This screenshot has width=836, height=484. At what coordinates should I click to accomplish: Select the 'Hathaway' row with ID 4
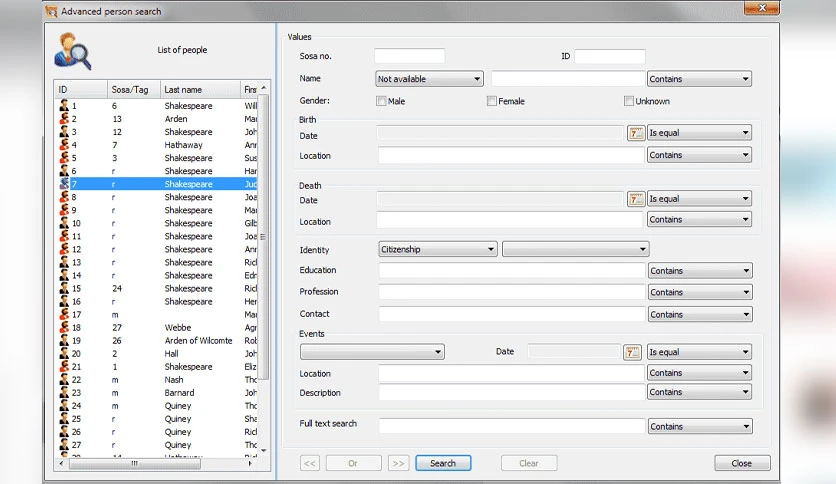157,145
